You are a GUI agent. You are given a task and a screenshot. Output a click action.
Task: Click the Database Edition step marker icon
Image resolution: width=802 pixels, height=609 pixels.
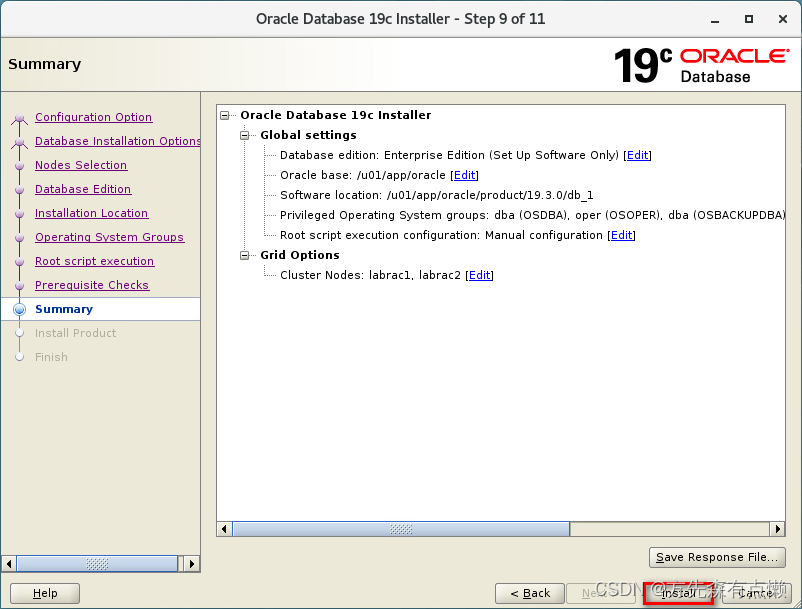19,190
